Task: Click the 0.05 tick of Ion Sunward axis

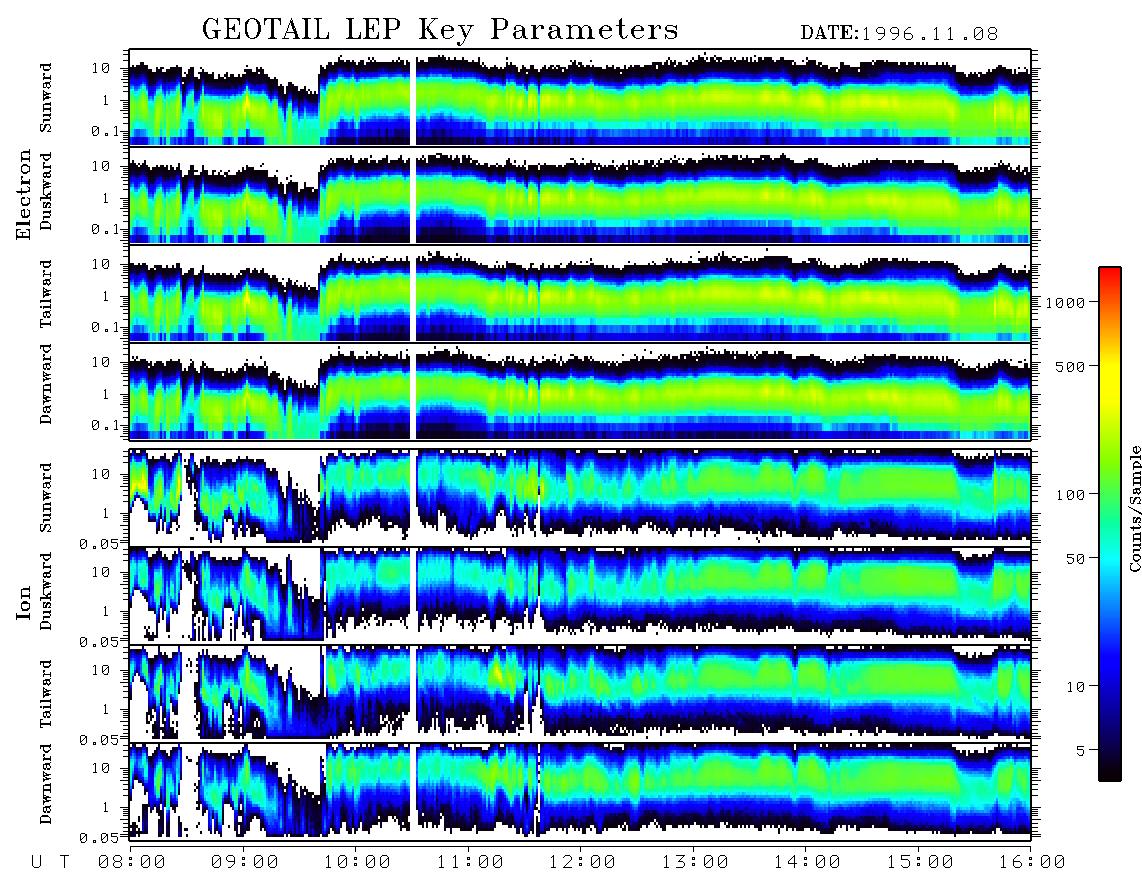Action: click(x=99, y=544)
